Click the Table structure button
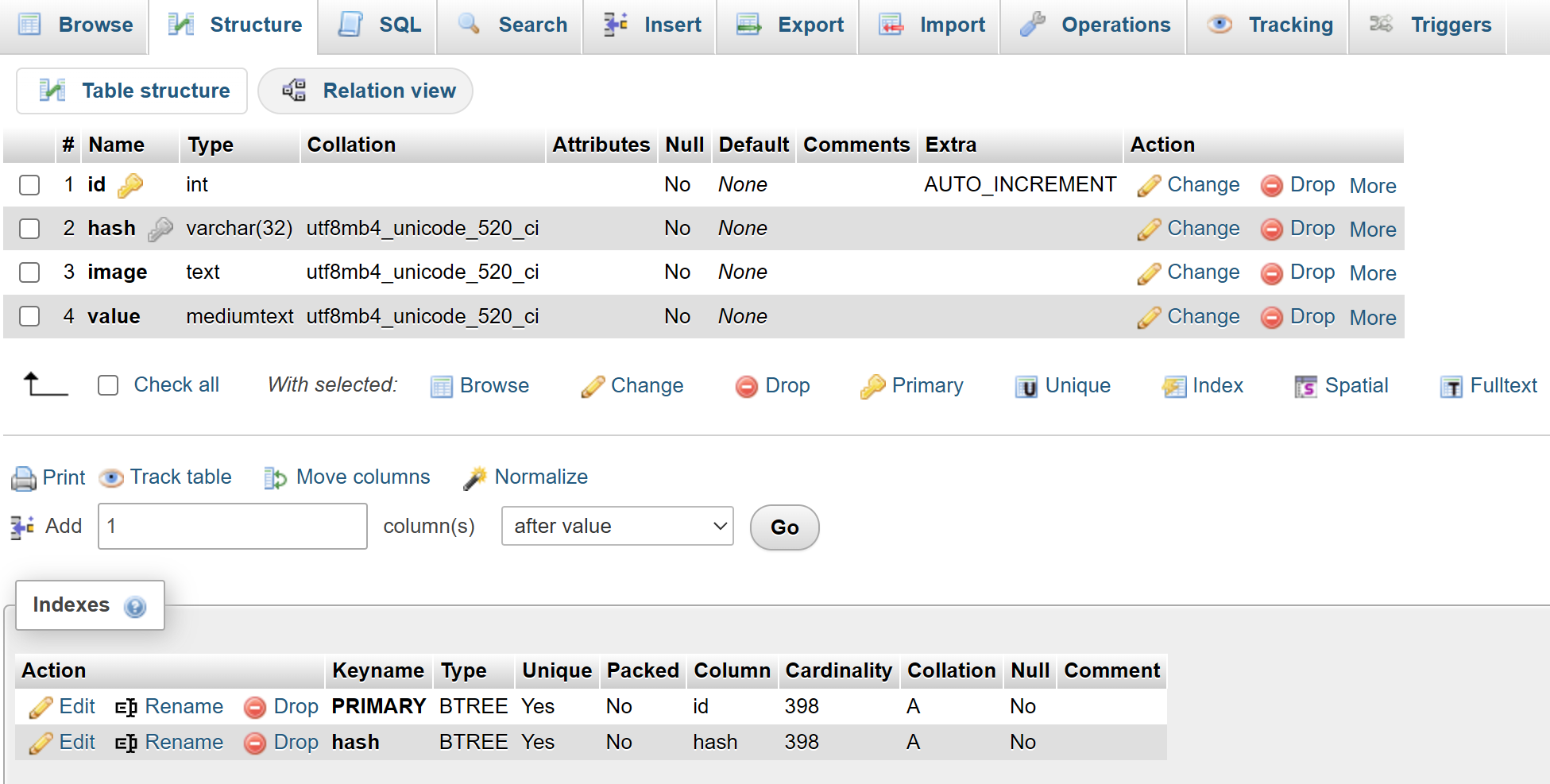 (133, 91)
